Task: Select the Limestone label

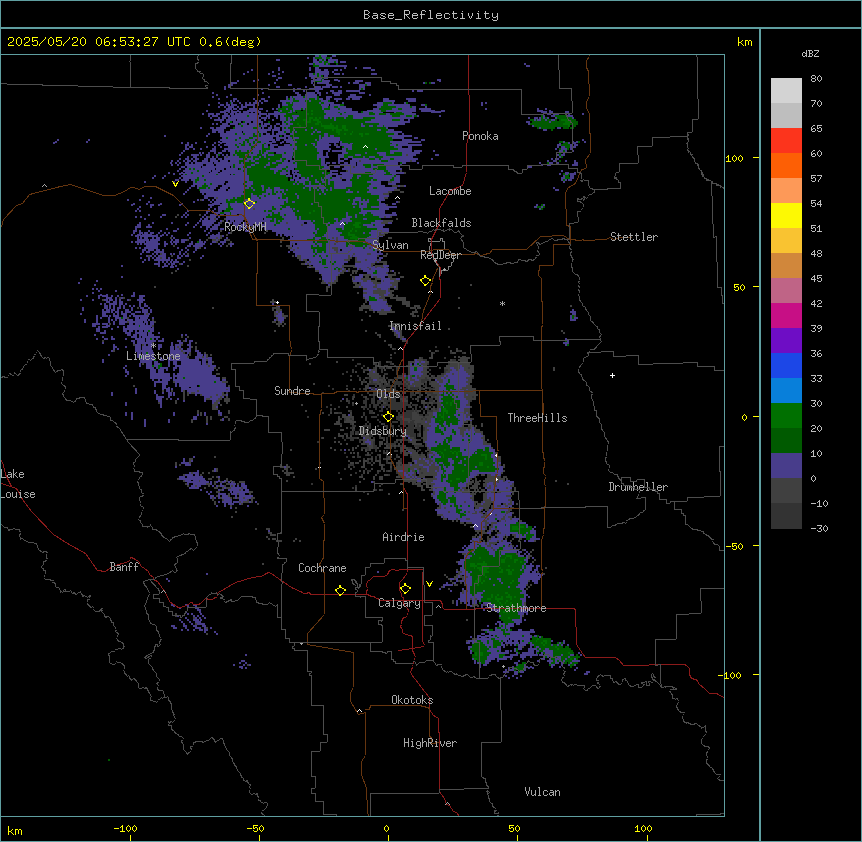Action: pyautogui.click(x=153, y=356)
